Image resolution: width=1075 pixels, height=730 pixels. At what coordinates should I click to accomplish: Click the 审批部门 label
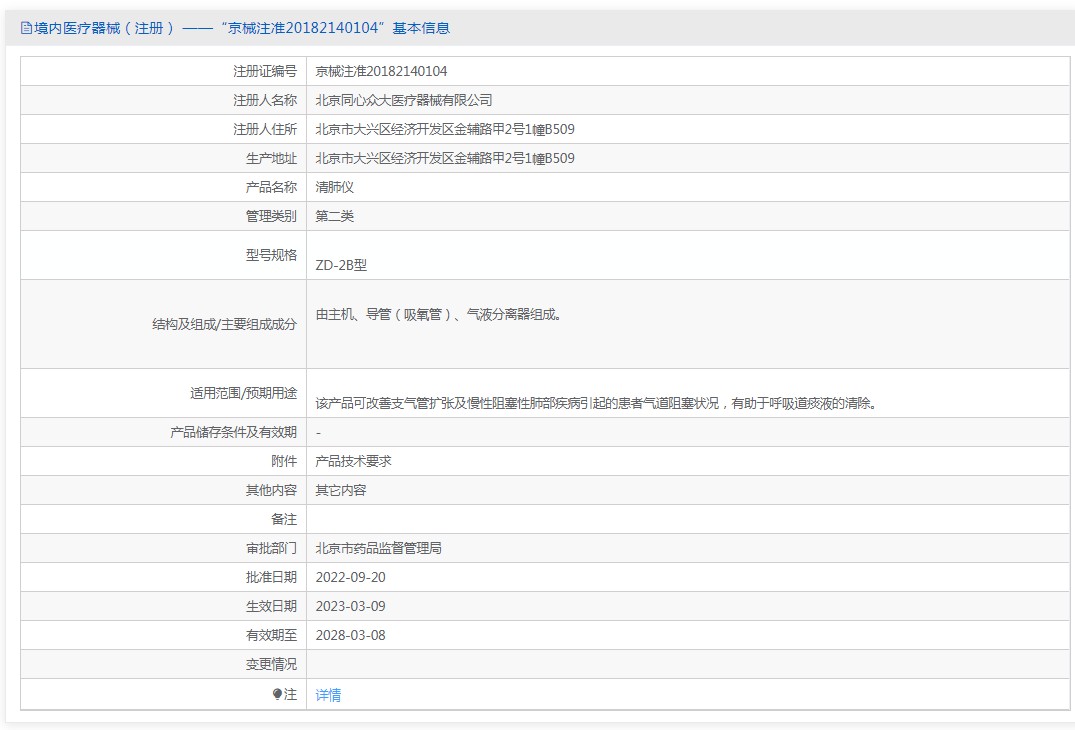pos(271,548)
